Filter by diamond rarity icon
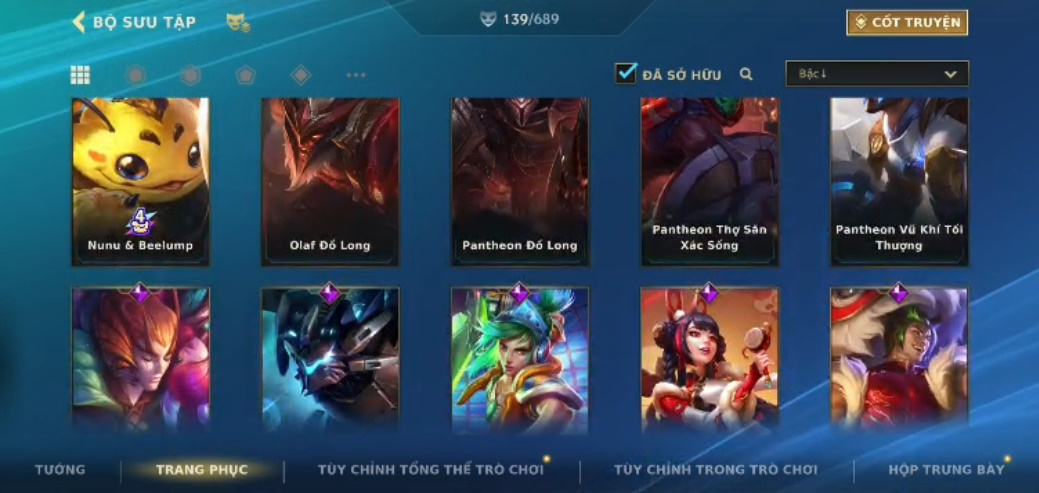 301,75
